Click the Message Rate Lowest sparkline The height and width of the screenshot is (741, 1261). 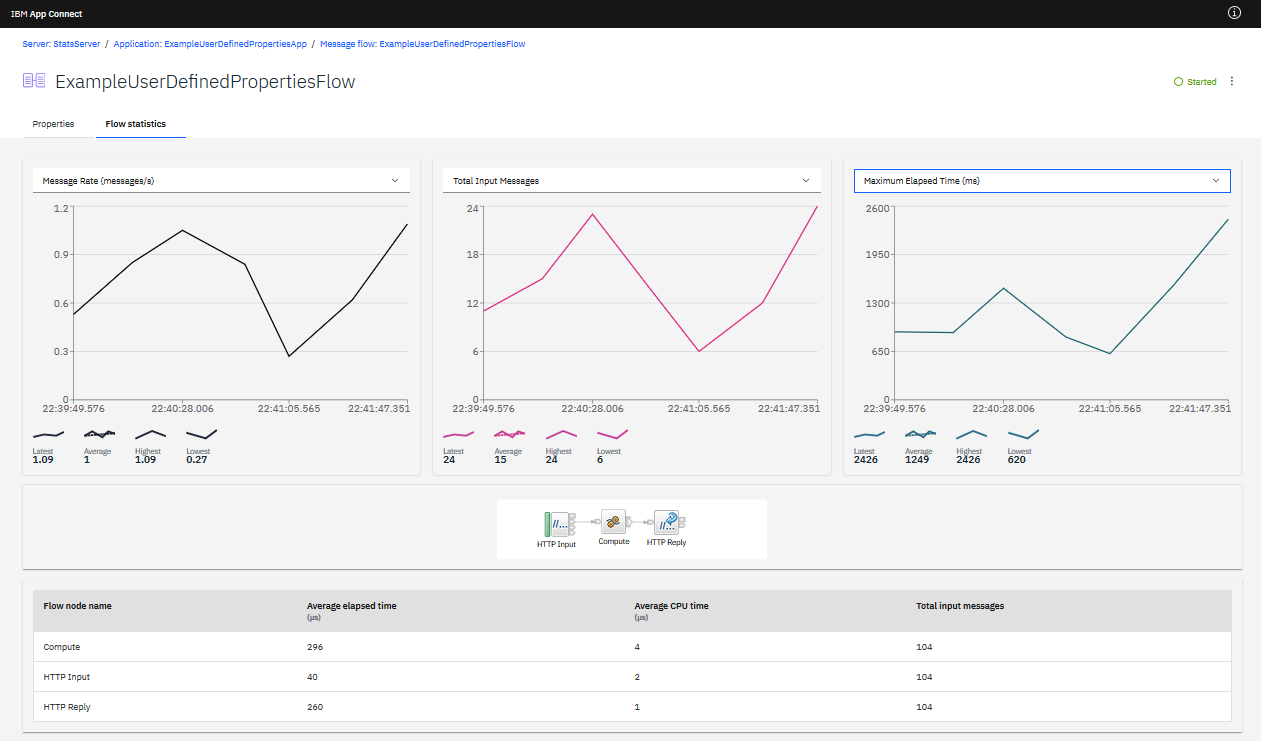[x=201, y=434]
